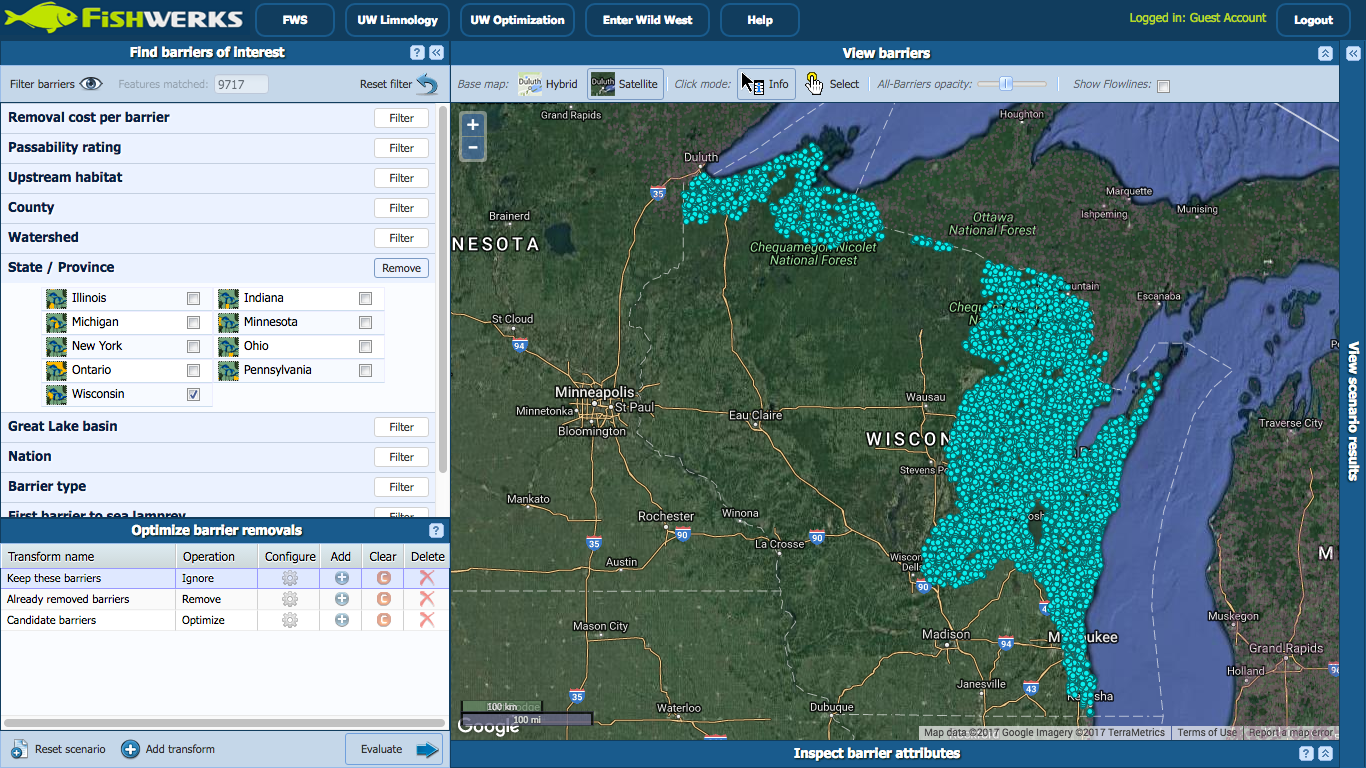The height and width of the screenshot is (768, 1366).
Task: Click the Illinois state icon
Action: pos(57,298)
